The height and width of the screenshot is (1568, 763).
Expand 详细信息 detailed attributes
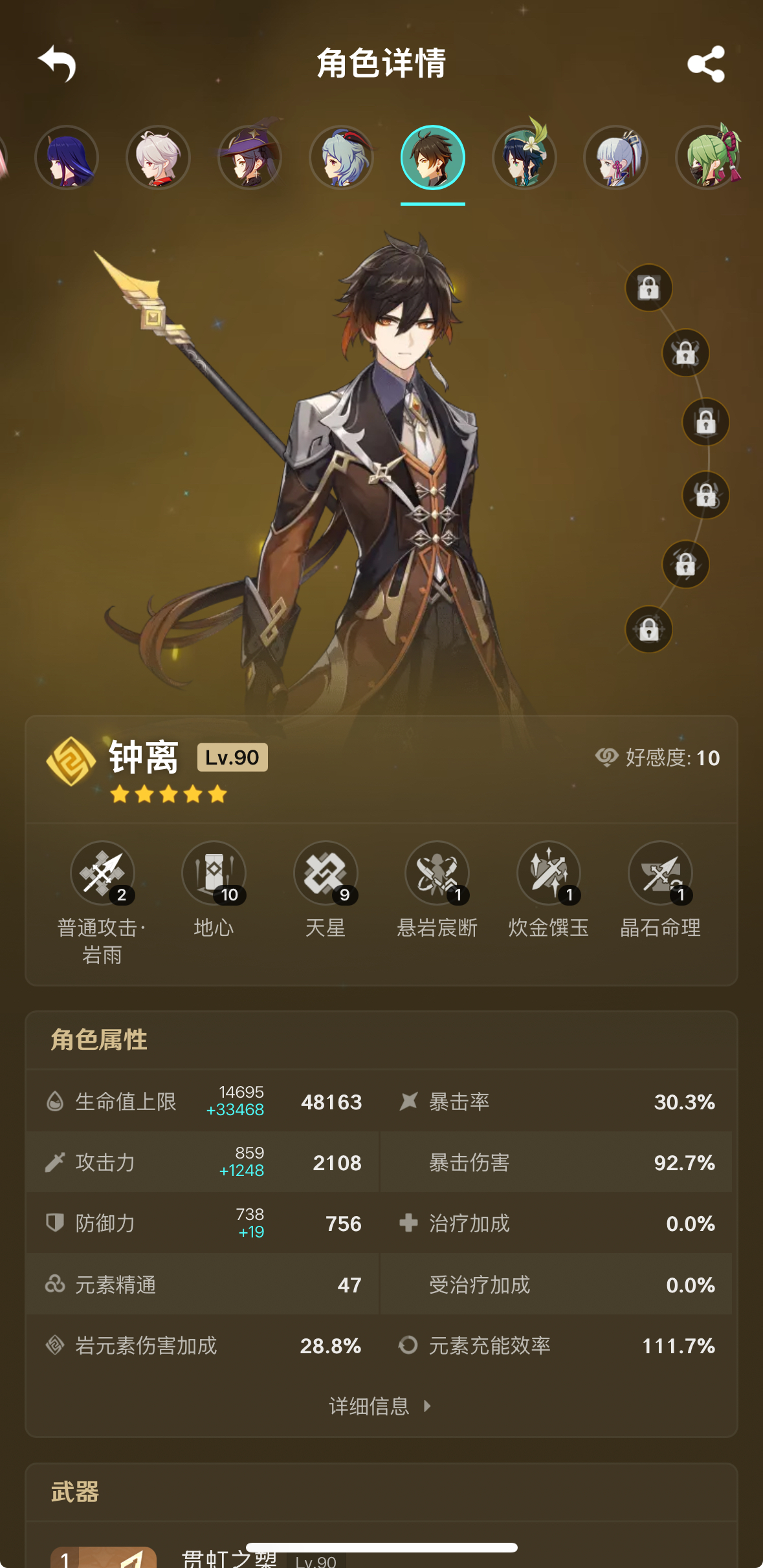coord(381,1406)
